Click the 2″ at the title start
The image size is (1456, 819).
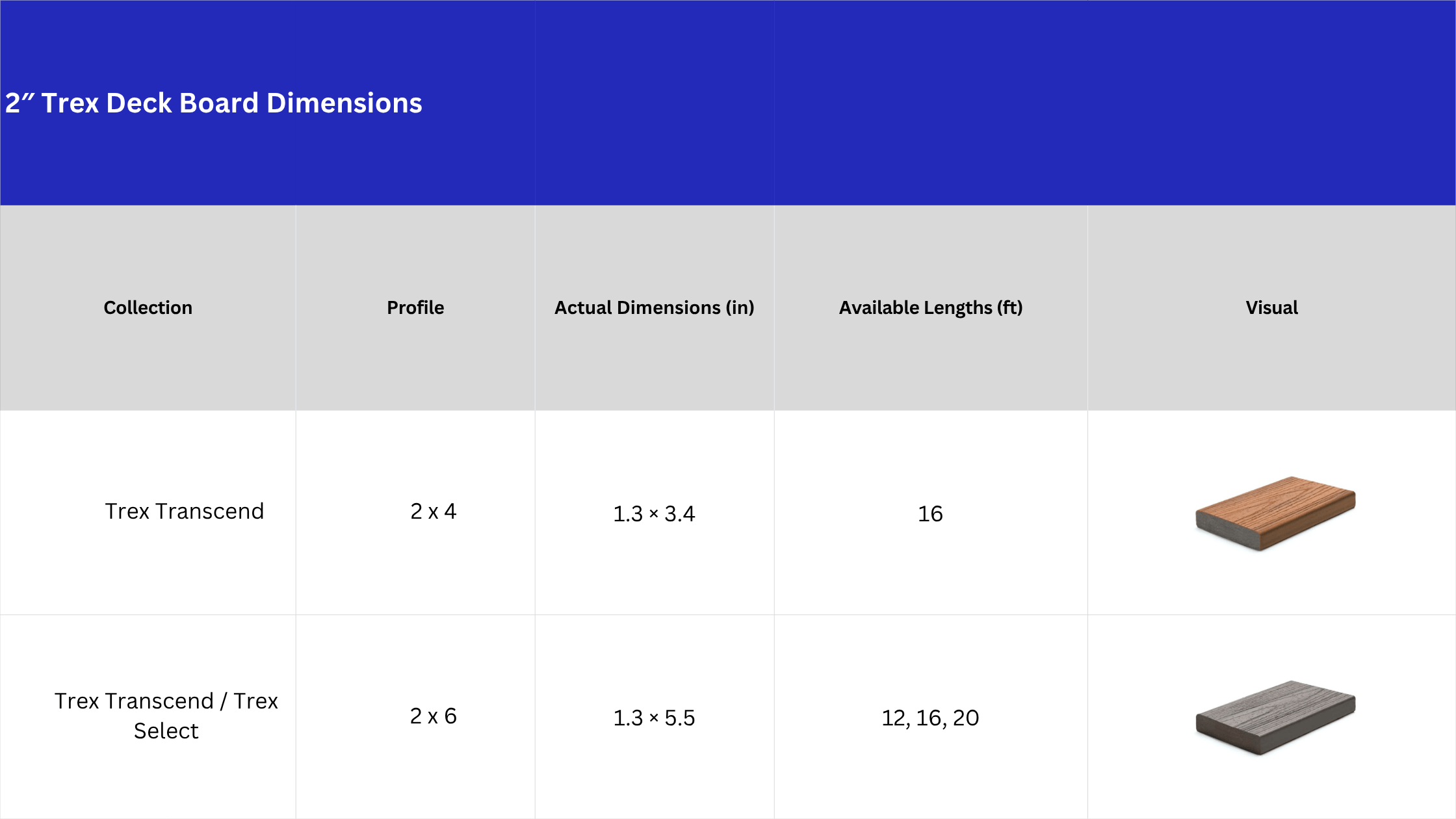pyautogui.click(x=19, y=103)
